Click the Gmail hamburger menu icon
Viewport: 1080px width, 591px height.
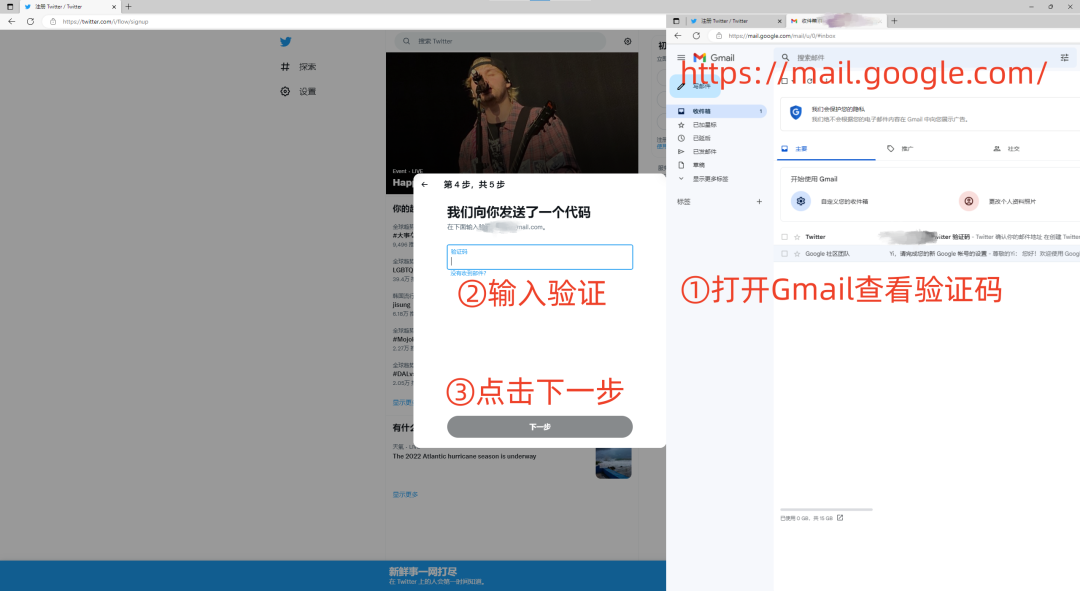(681, 57)
